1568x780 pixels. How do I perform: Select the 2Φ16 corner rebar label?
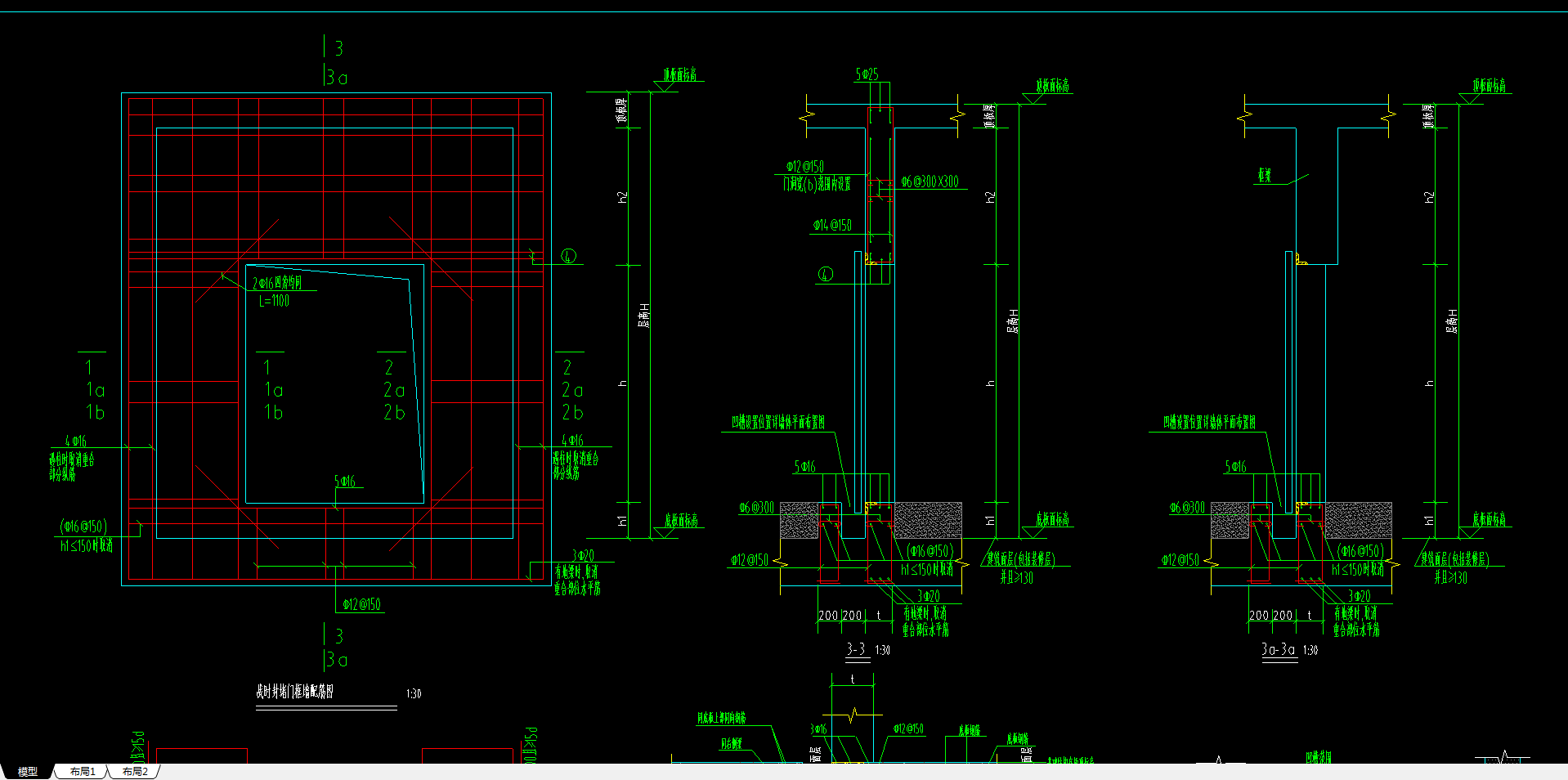click(277, 283)
